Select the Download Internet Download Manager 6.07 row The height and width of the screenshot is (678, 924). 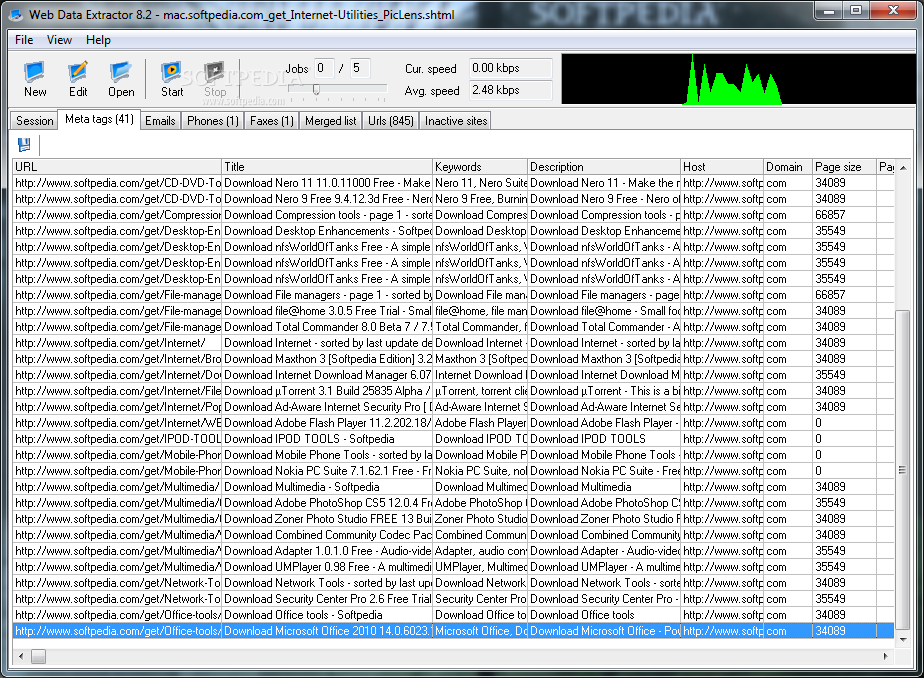pos(453,375)
